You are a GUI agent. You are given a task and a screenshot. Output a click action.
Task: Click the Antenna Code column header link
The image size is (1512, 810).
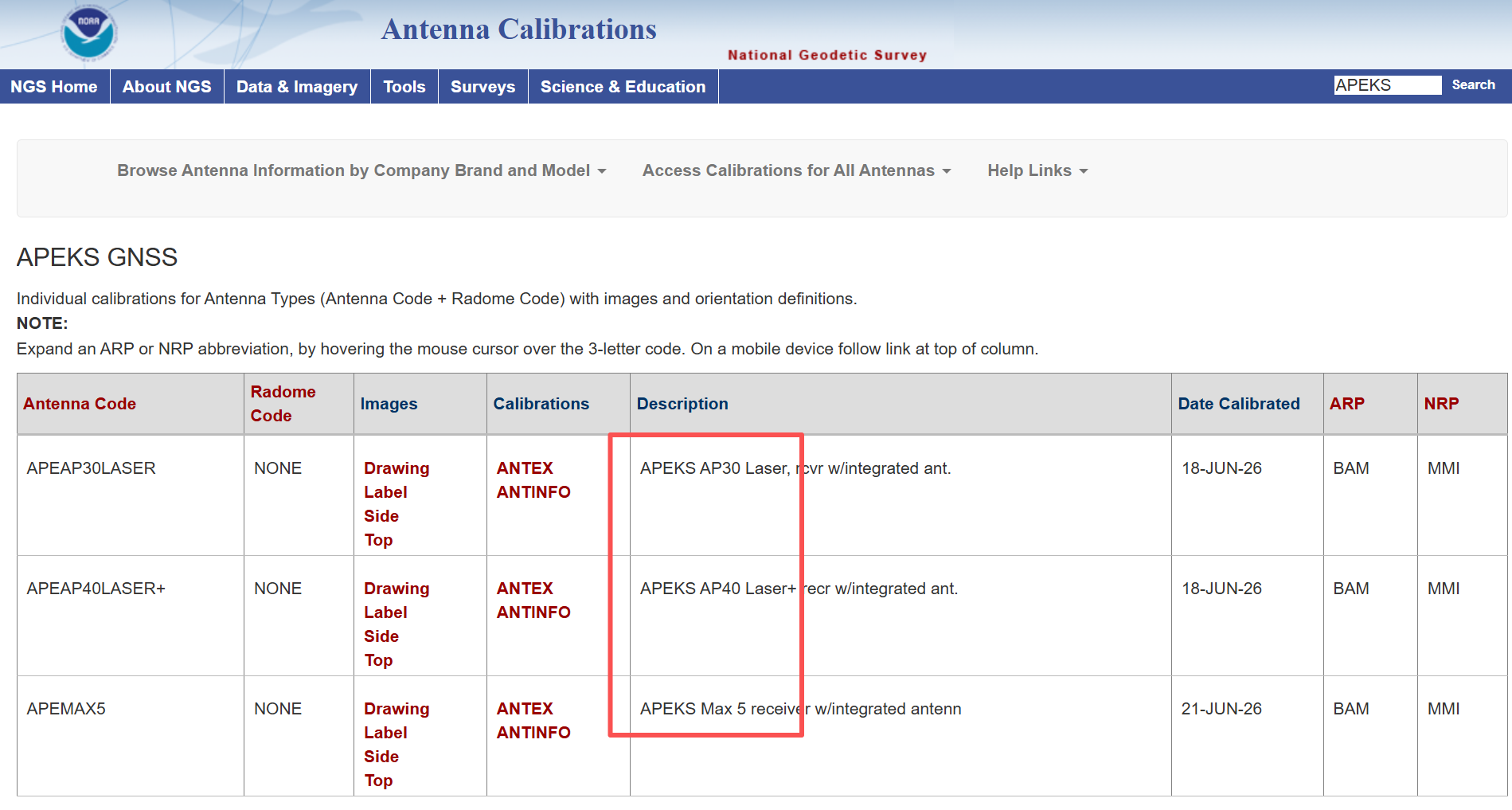click(80, 404)
